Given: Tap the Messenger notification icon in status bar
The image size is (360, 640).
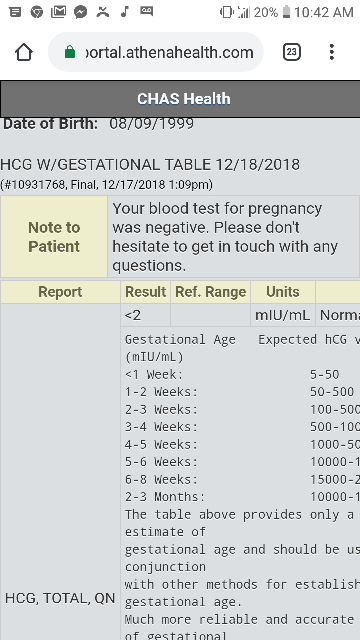Looking at the screenshot, I should pos(81,12).
